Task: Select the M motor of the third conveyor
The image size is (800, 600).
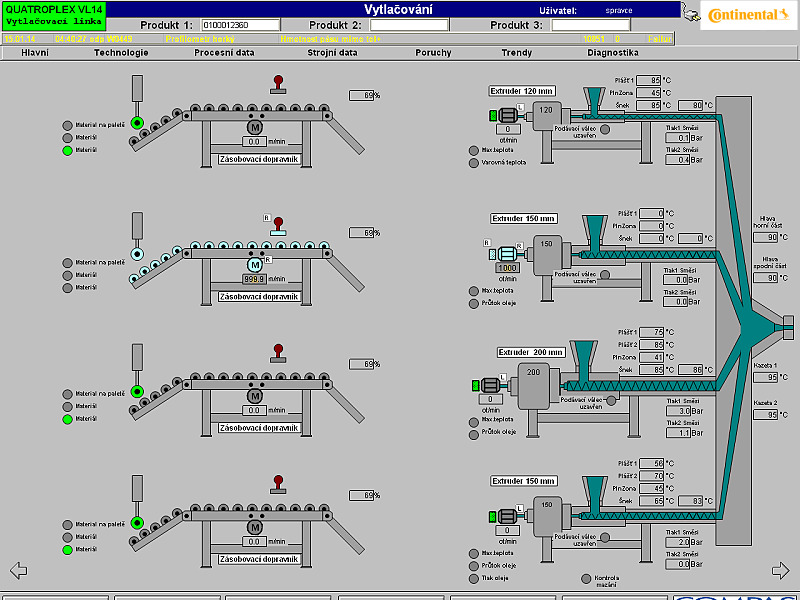Action: click(x=255, y=396)
